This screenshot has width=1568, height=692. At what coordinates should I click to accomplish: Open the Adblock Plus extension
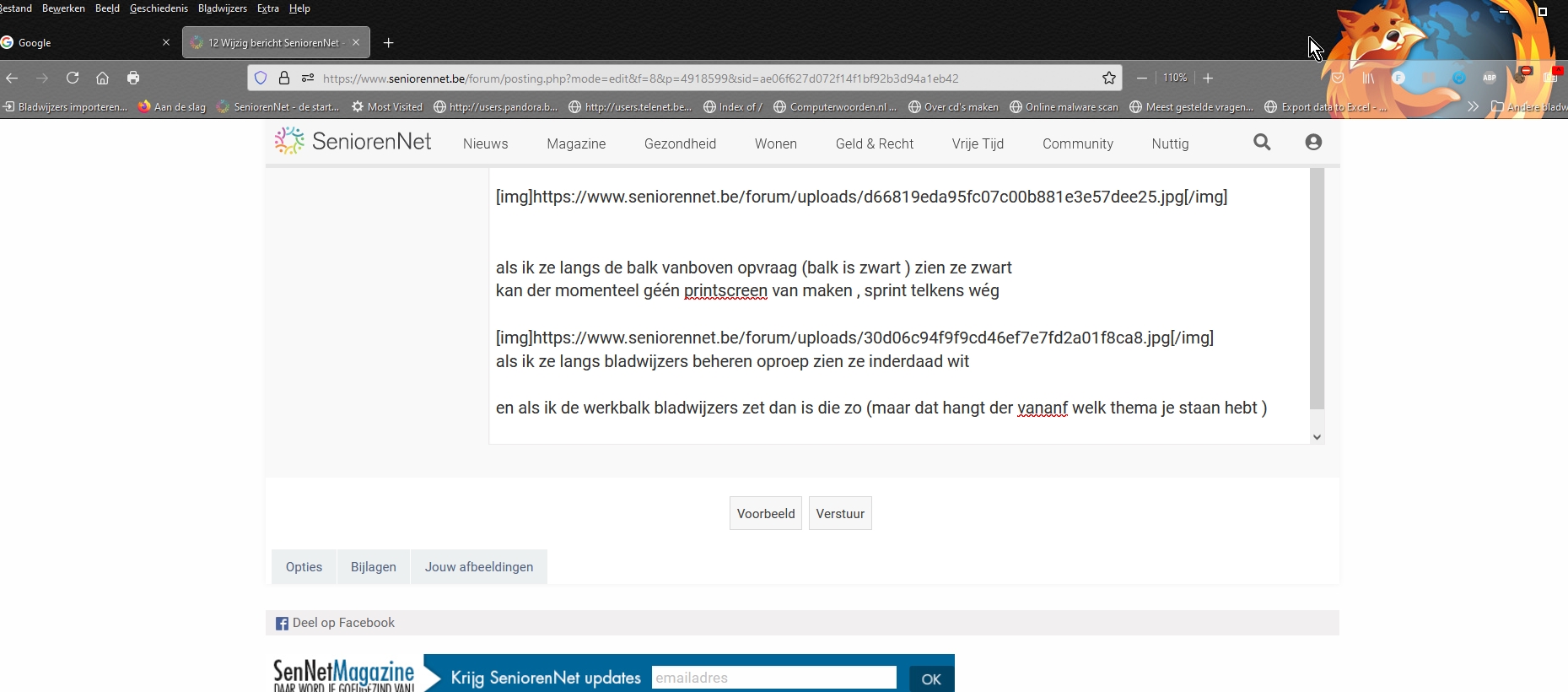pos(1490,78)
